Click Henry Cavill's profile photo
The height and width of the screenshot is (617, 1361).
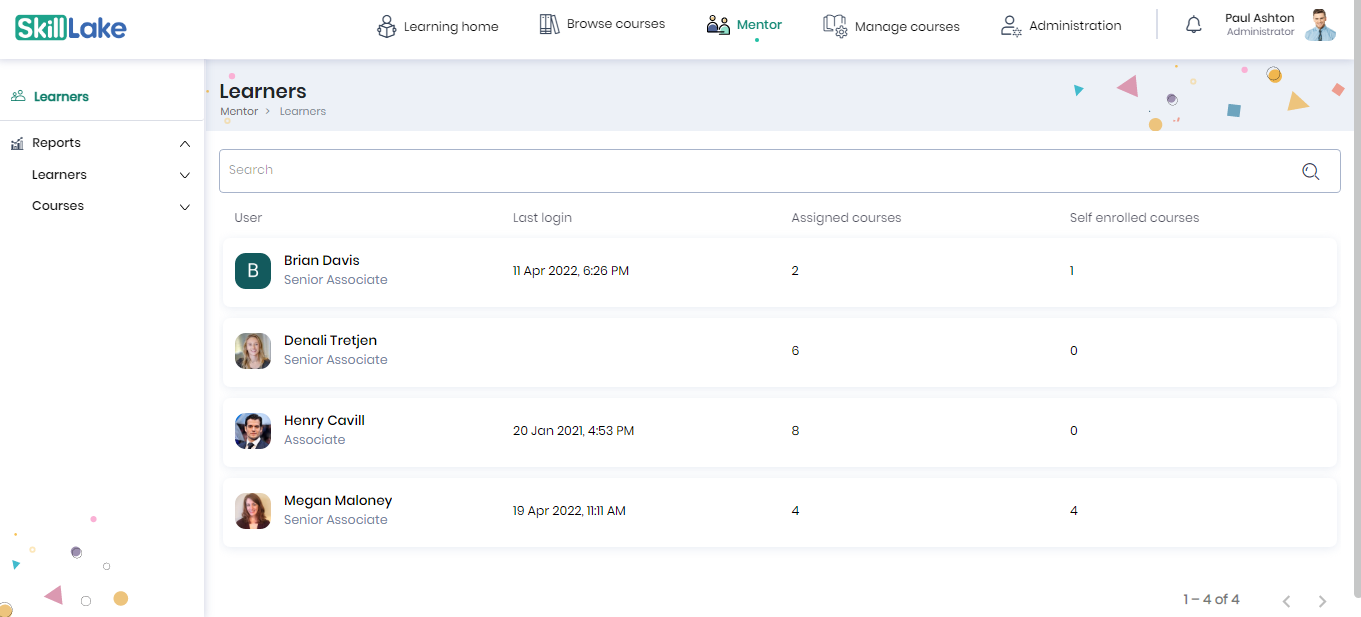[x=253, y=431]
